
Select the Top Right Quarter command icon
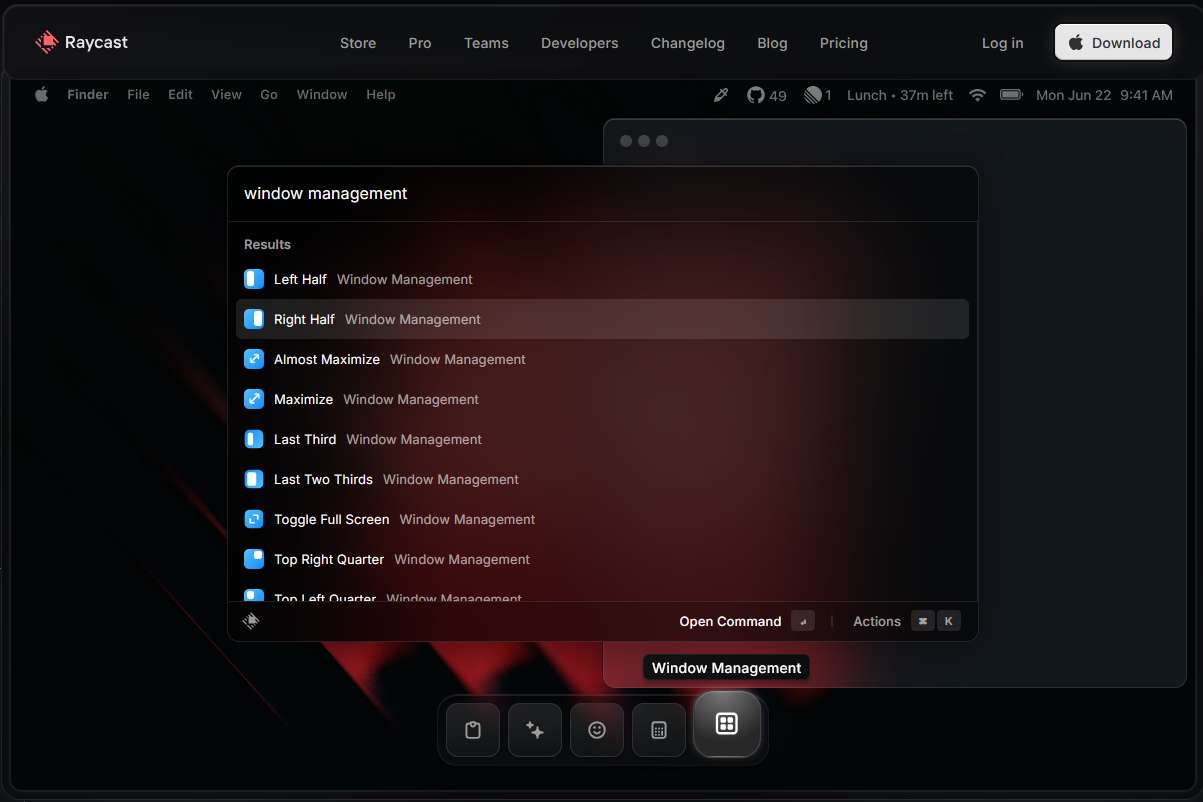click(x=254, y=559)
